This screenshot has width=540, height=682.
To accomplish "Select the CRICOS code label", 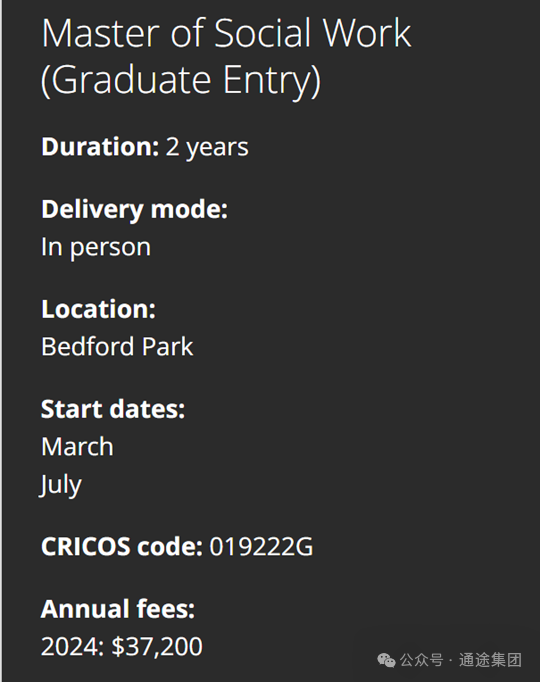I will 122,547.
